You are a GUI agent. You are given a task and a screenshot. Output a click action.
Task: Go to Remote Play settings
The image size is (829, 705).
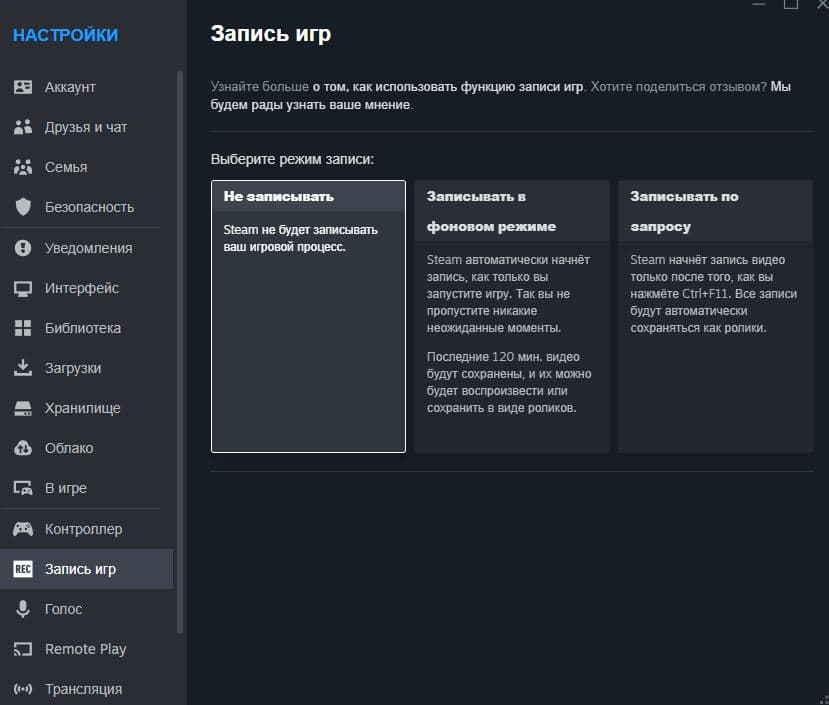[x=87, y=649]
